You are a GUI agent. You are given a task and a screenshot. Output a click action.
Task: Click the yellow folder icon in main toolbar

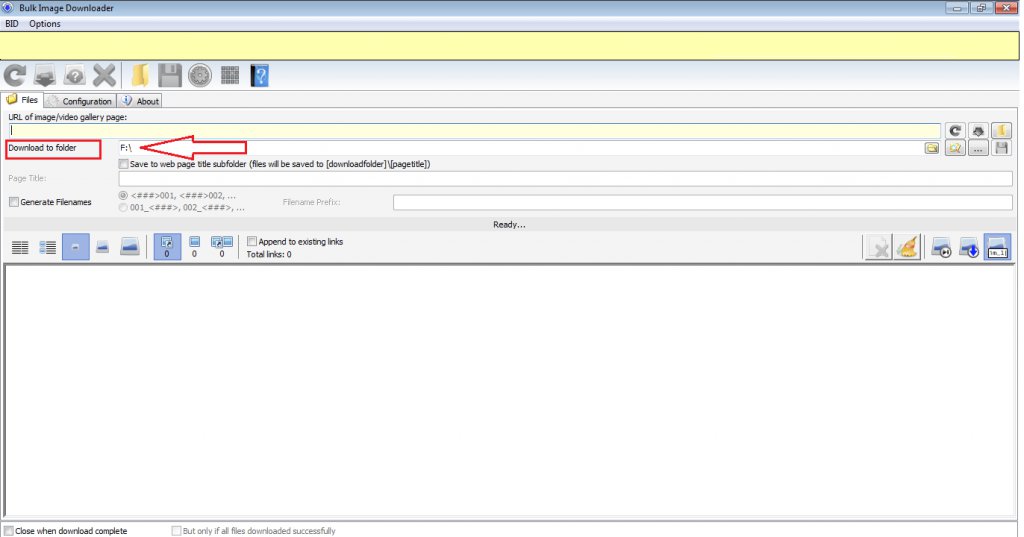(140, 76)
